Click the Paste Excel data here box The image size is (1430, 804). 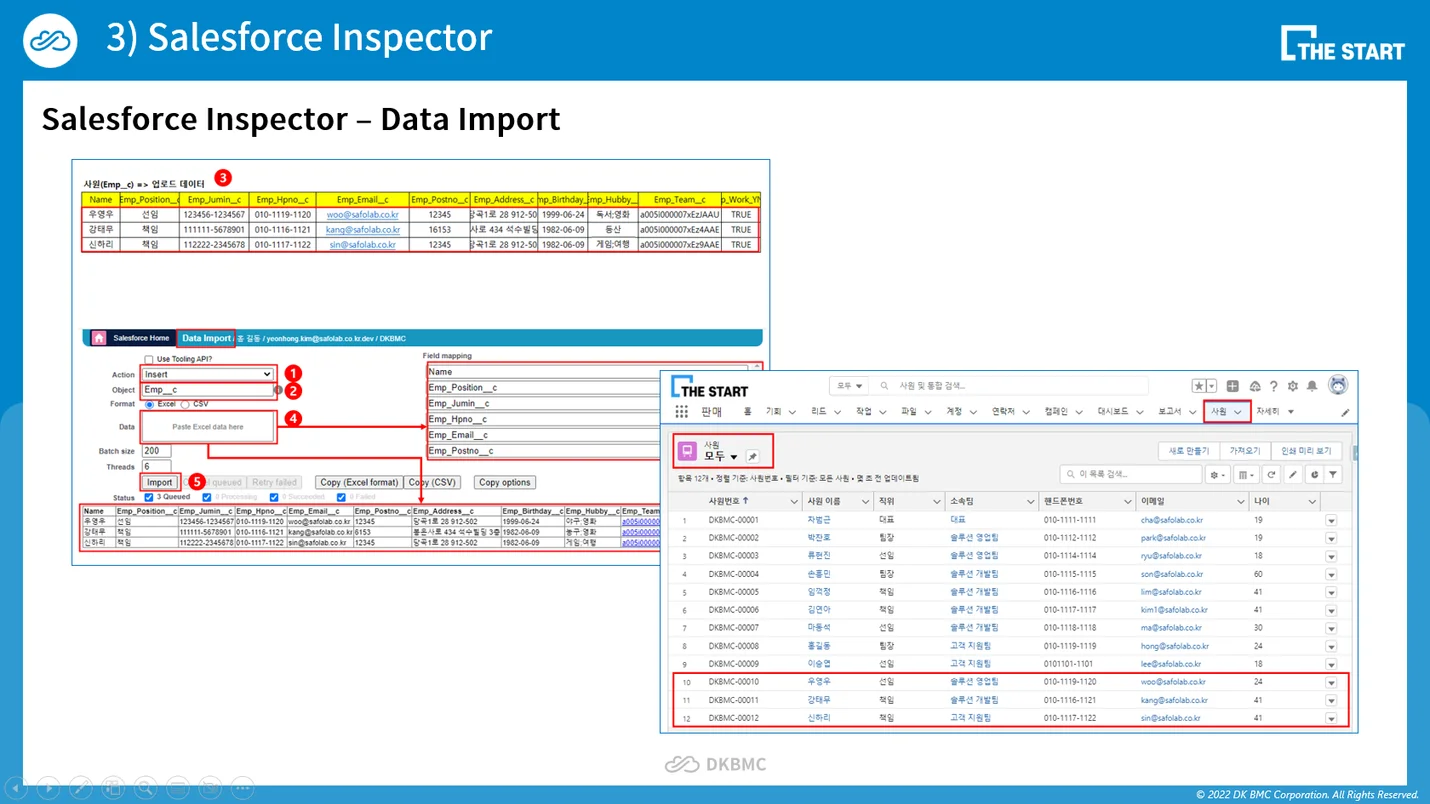tap(208, 426)
